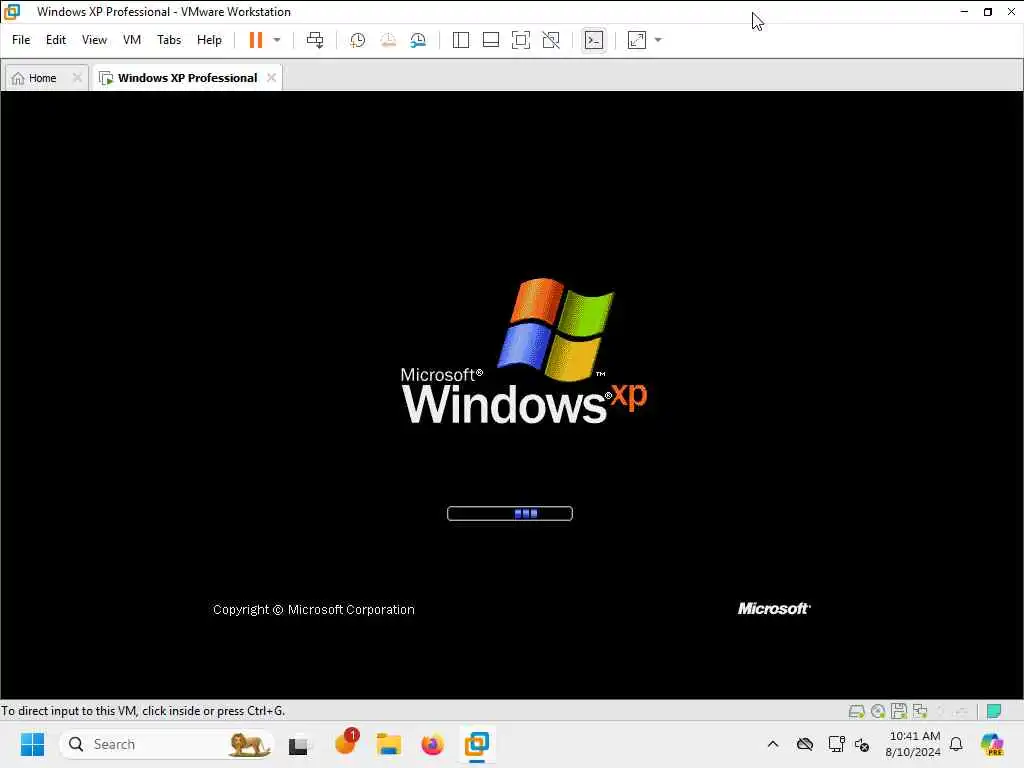Toggle the library sidebar panel
This screenshot has height=768, width=1024.
(x=460, y=40)
